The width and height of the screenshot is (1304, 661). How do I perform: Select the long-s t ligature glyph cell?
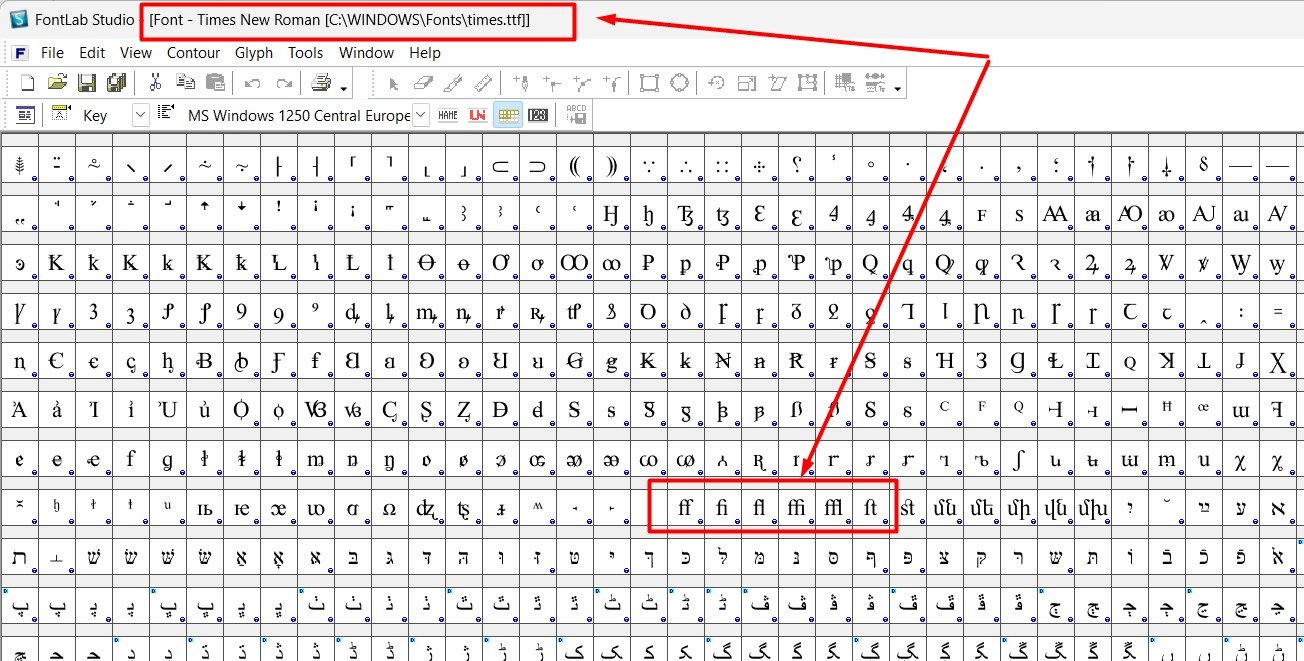(x=870, y=508)
